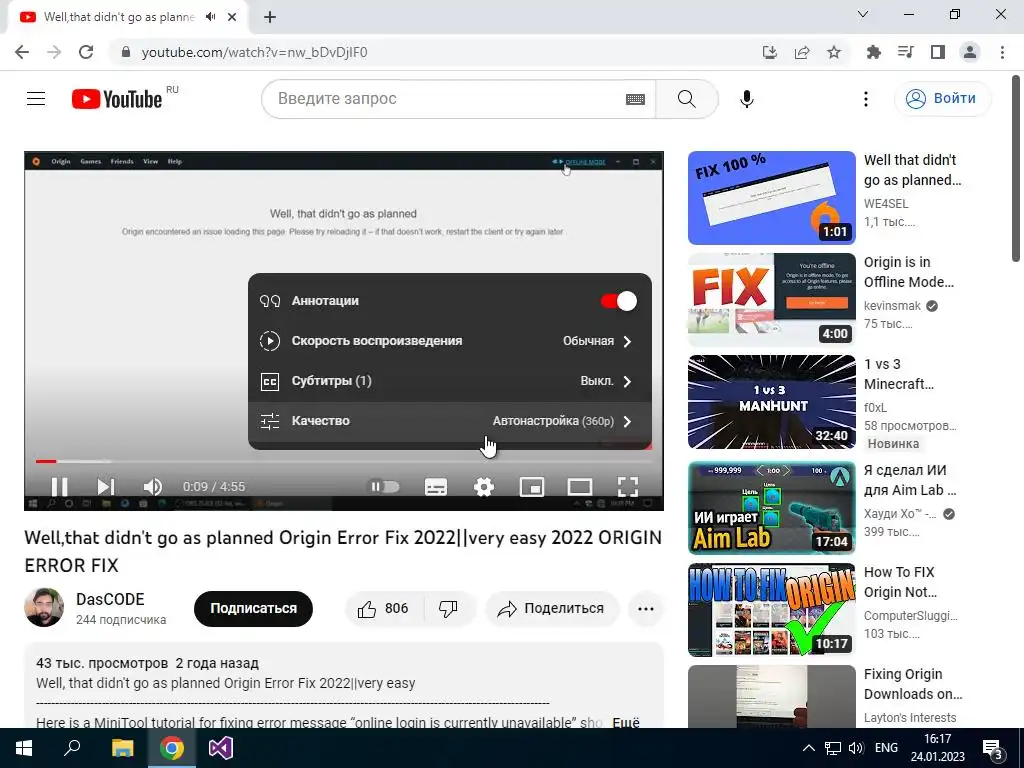Screen dimensions: 1024x768
Task: Reload the page
Action: click(86, 52)
